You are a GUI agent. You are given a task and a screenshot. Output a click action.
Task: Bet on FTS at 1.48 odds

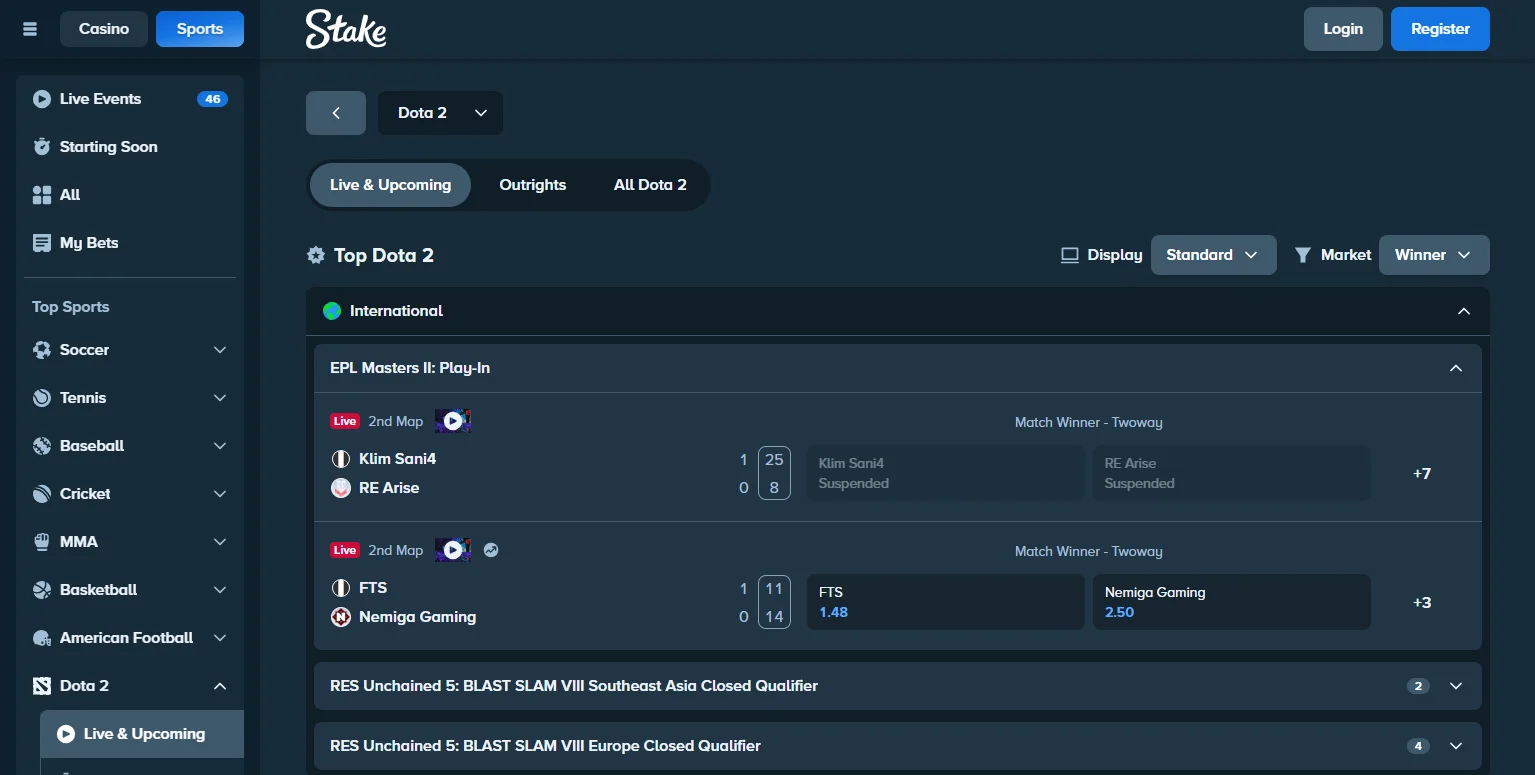click(x=946, y=602)
